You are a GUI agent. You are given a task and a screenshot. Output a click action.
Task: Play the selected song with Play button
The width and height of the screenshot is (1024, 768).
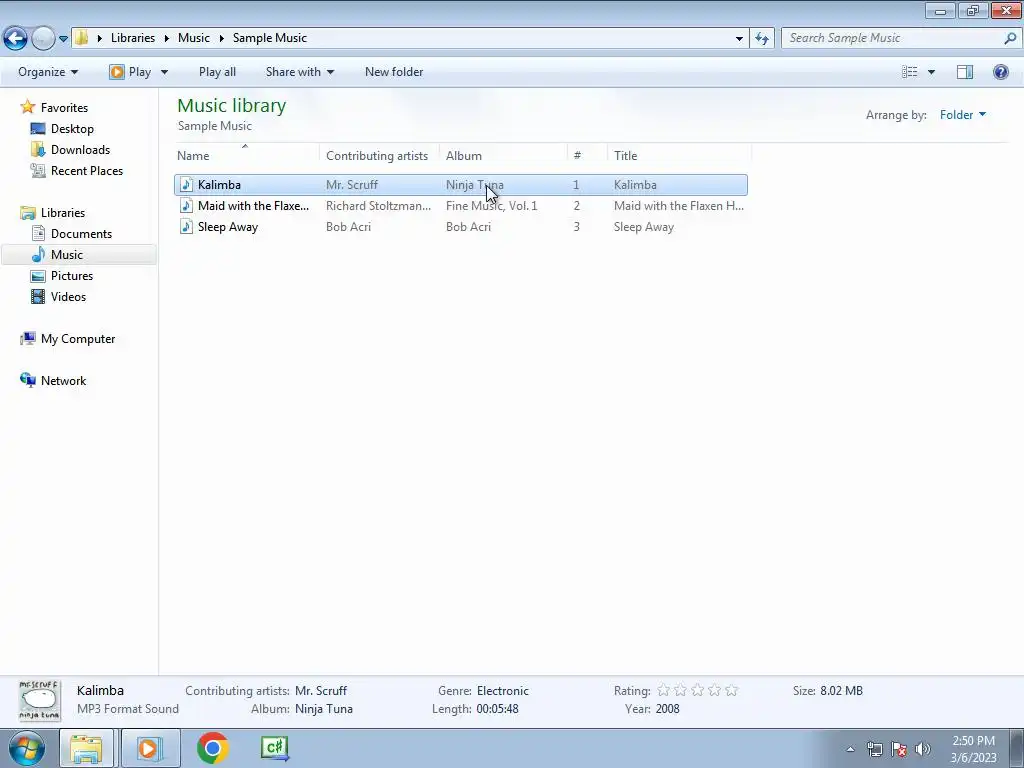coord(131,72)
